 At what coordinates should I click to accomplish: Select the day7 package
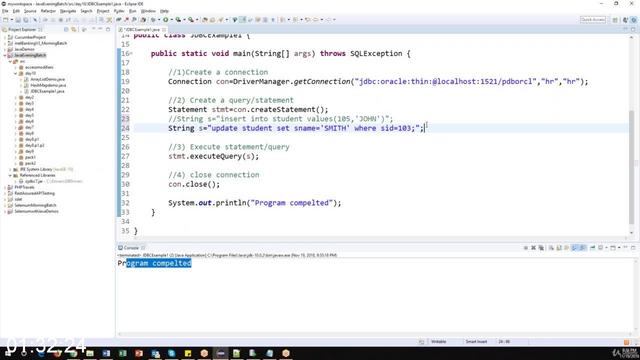click(x=29, y=127)
